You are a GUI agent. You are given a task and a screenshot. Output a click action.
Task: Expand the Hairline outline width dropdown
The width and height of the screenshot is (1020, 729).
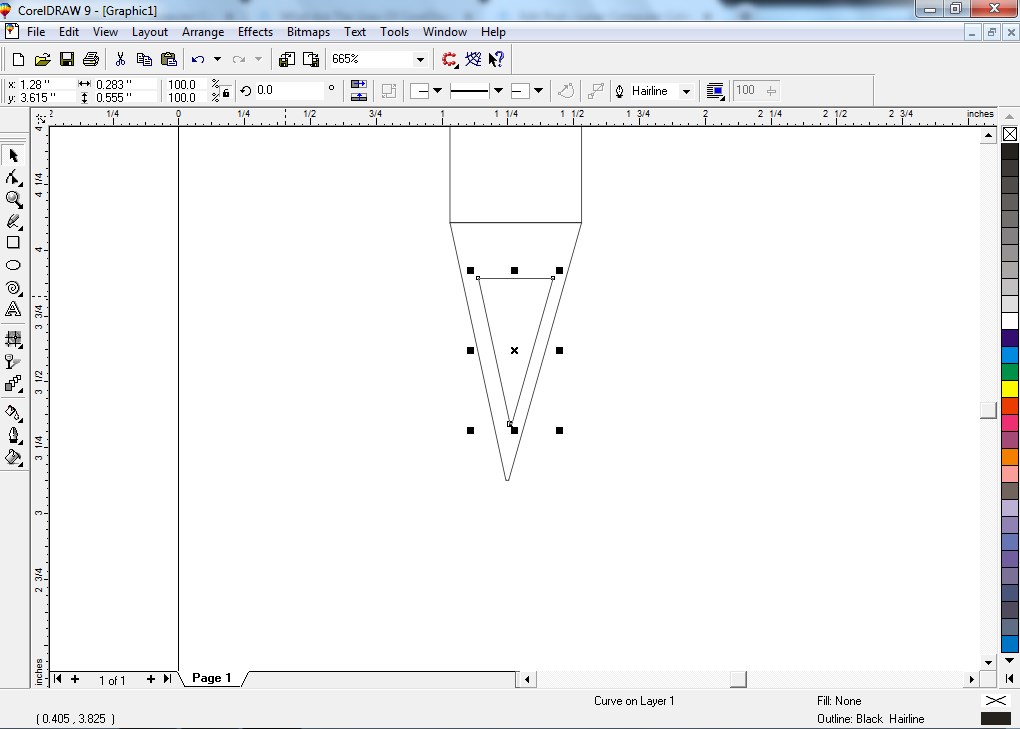[686, 91]
